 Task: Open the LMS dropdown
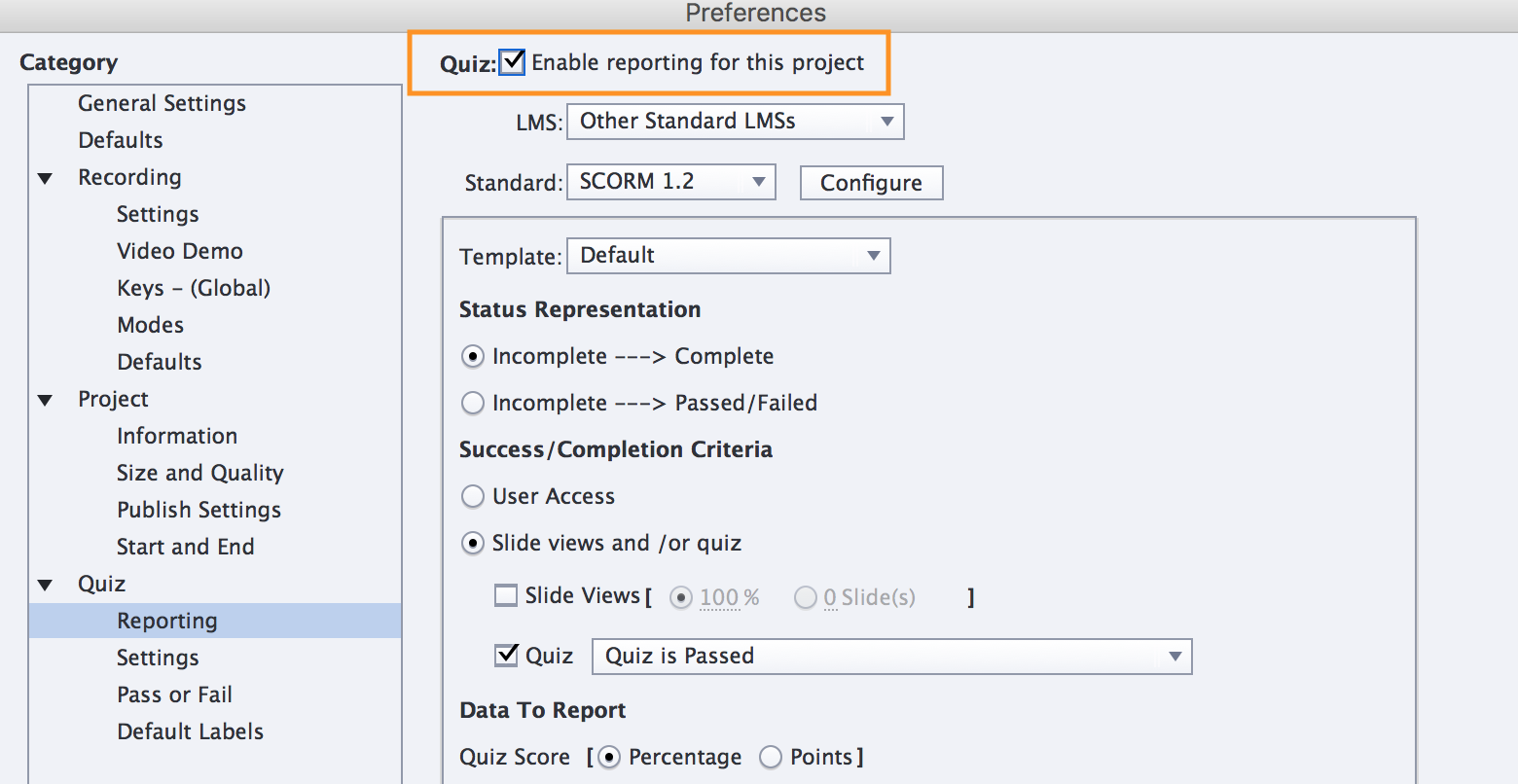coord(735,121)
